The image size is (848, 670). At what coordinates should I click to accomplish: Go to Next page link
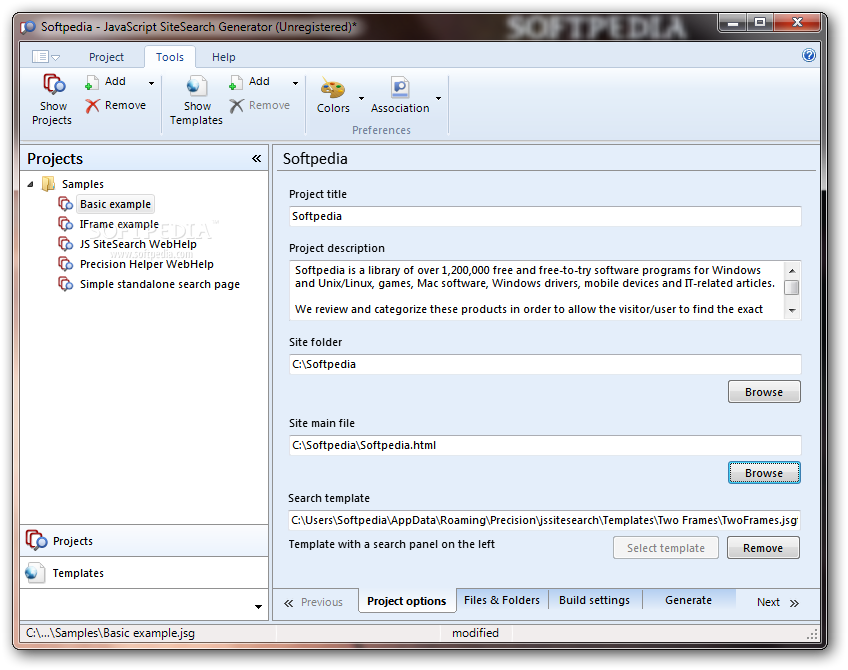click(777, 602)
